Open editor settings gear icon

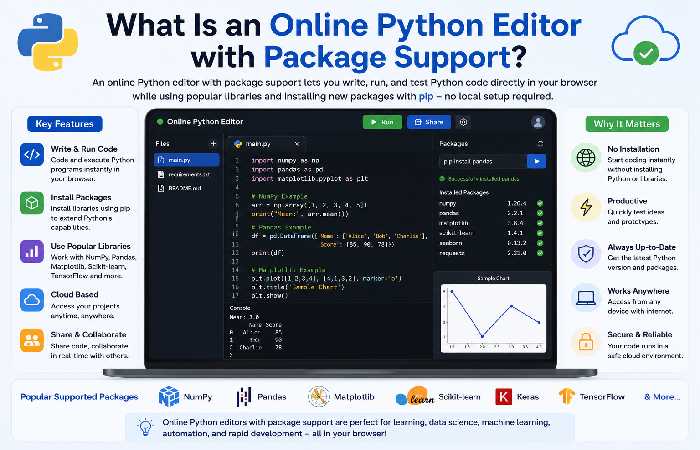pyautogui.click(x=463, y=122)
